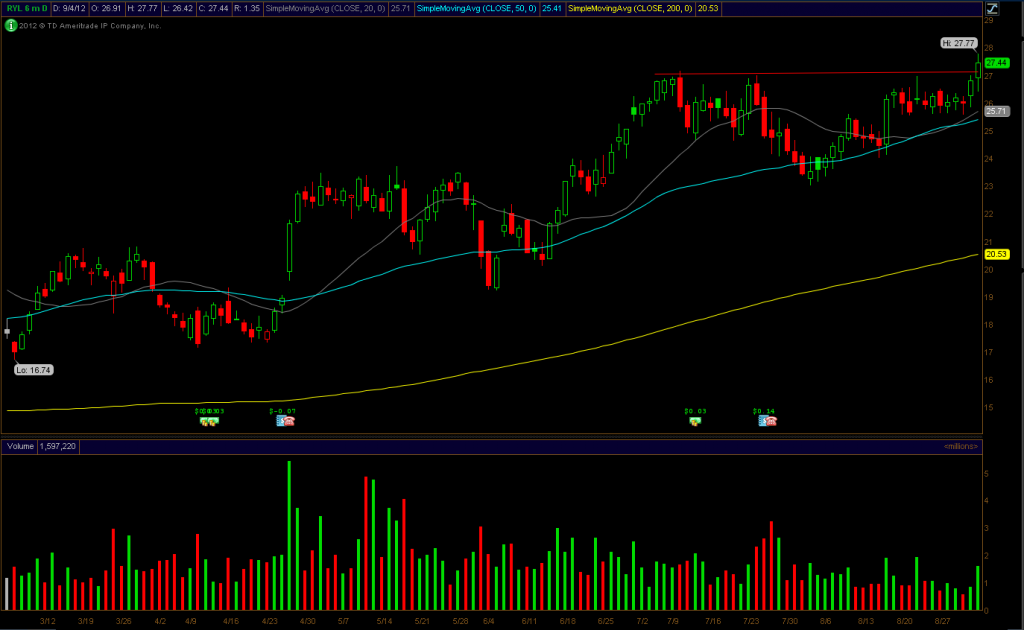This screenshot has height=630, width=1024.
Task: Click the 20.53 value in header bar
Action: click(x=708, y=8)
